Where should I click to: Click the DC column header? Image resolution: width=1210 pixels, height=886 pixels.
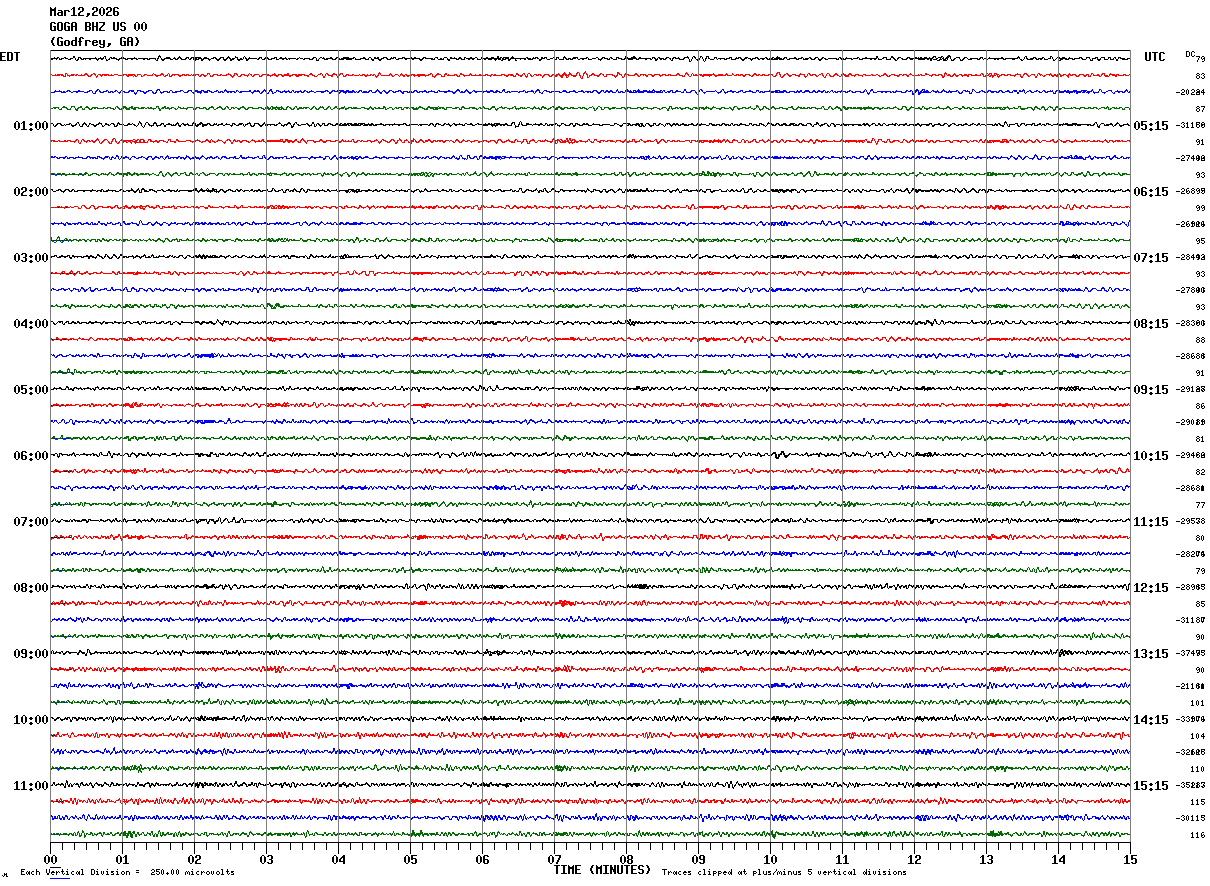1190,54
